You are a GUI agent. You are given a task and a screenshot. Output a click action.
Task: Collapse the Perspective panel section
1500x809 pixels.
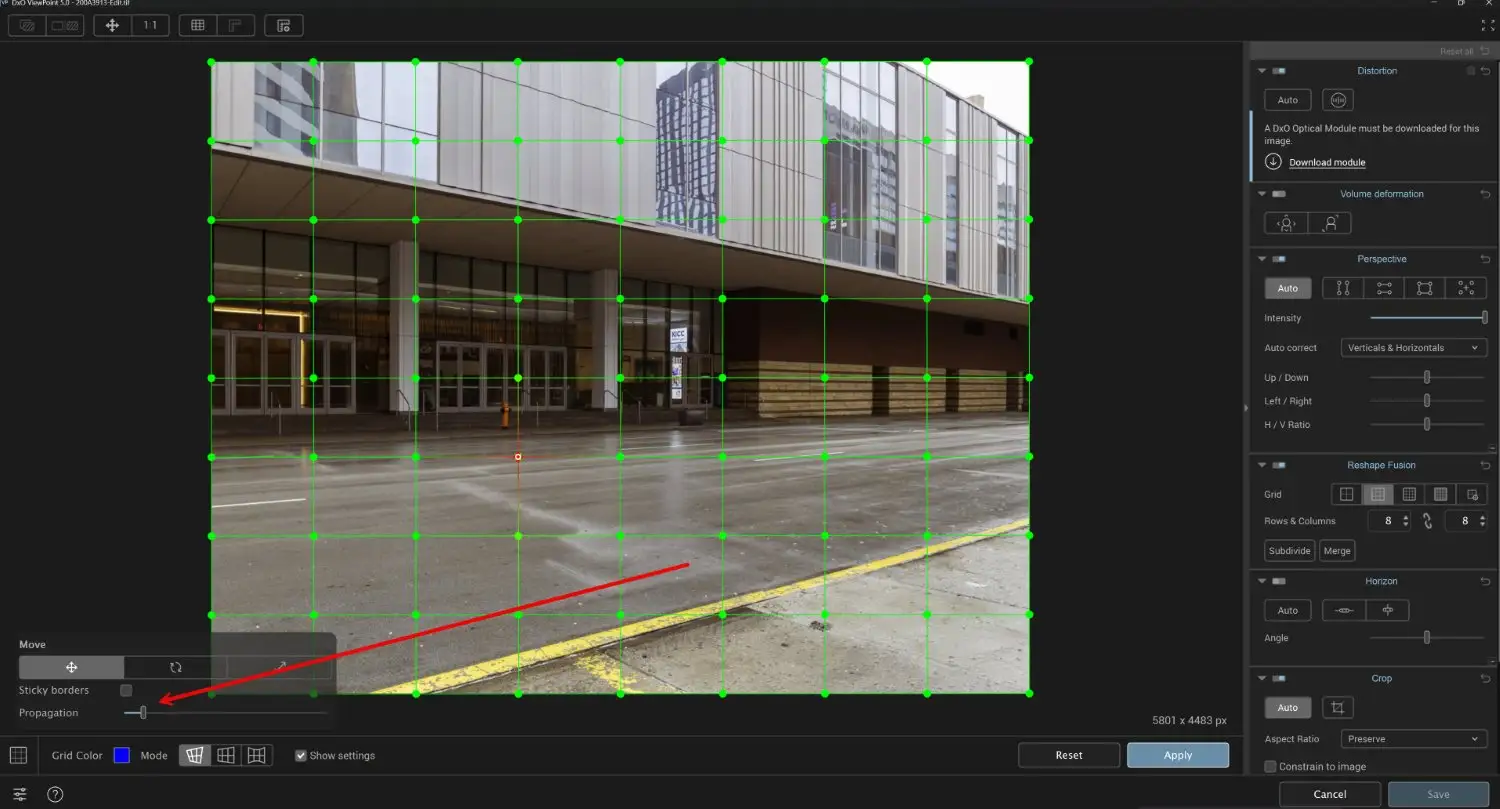coord(1262,258)
